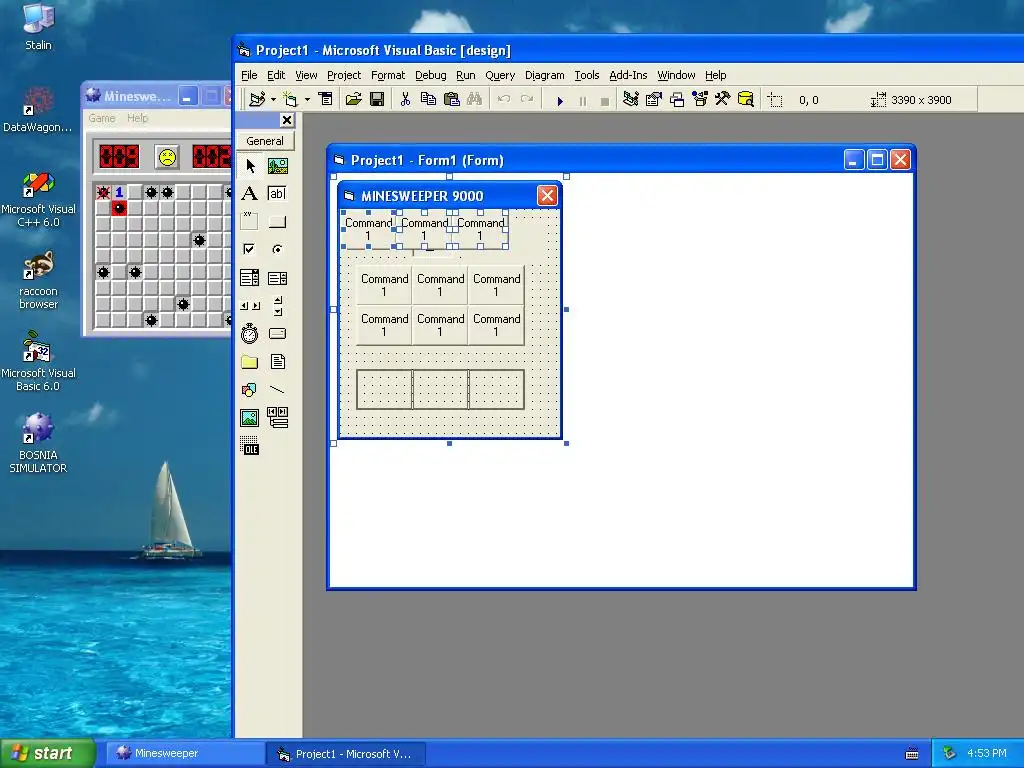Select the OptionButton control in the toolbox
Screen dimensions: 1024x768
click(x=278, y=249)
